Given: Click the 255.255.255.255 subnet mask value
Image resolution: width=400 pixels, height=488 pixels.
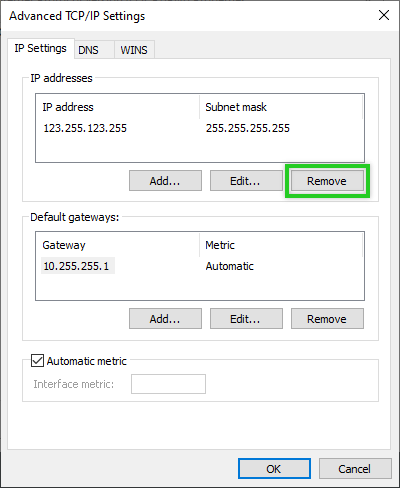Looking at the screenshot, I should [248, 128].
